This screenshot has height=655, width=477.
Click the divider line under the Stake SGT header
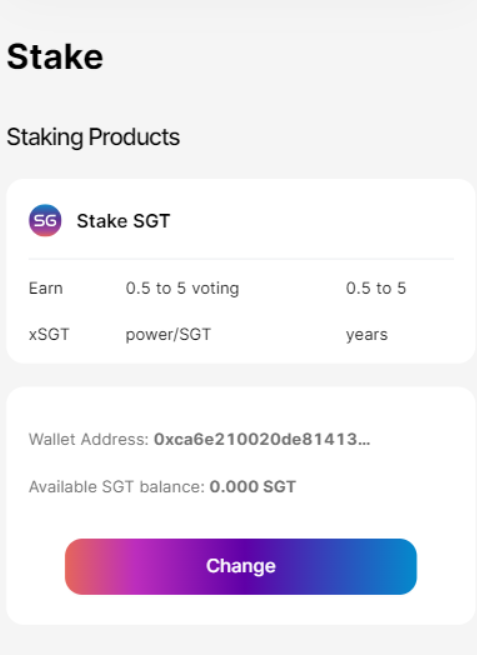coord(241,259)
